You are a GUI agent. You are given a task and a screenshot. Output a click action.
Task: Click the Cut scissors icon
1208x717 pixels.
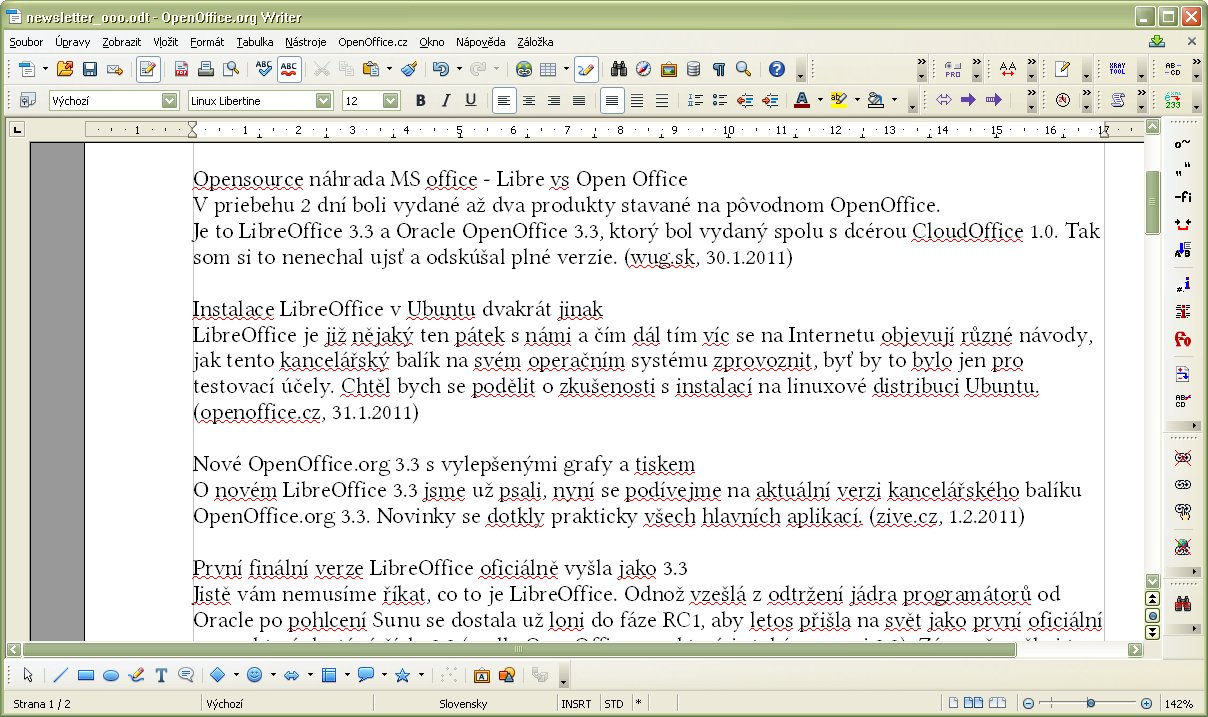(322, 69)
